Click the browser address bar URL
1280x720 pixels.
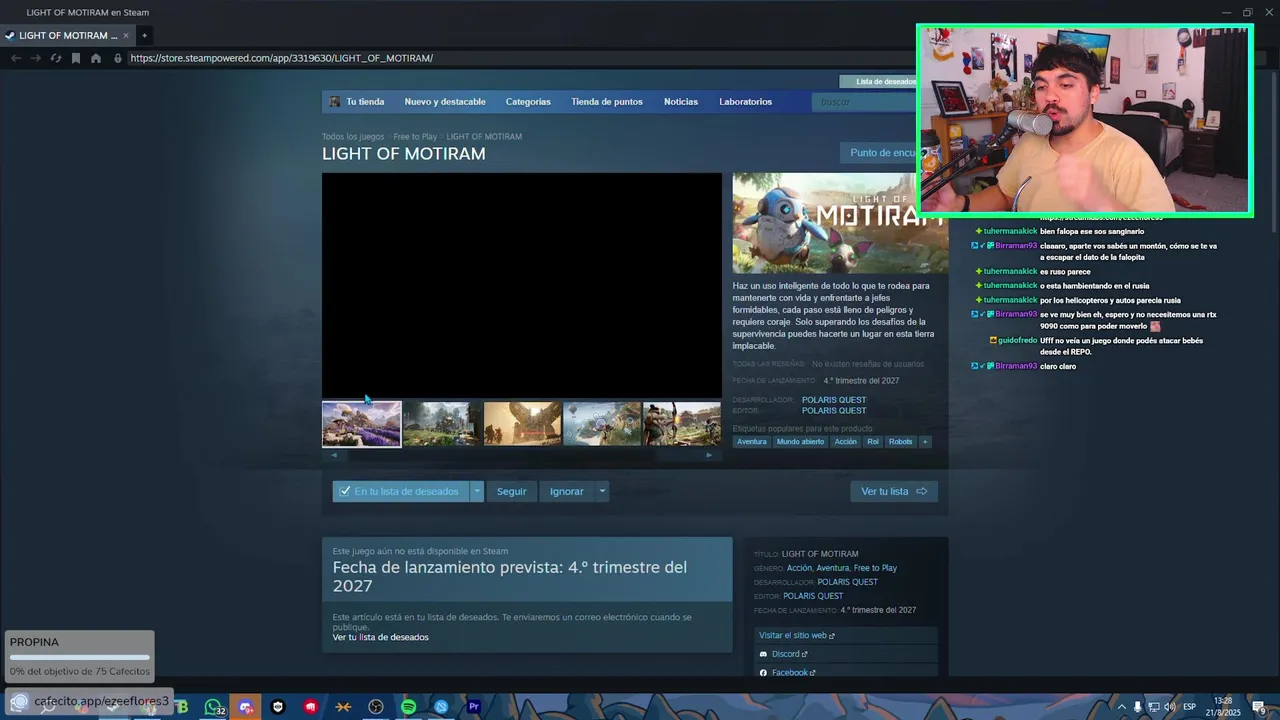[x=282, y=58]
